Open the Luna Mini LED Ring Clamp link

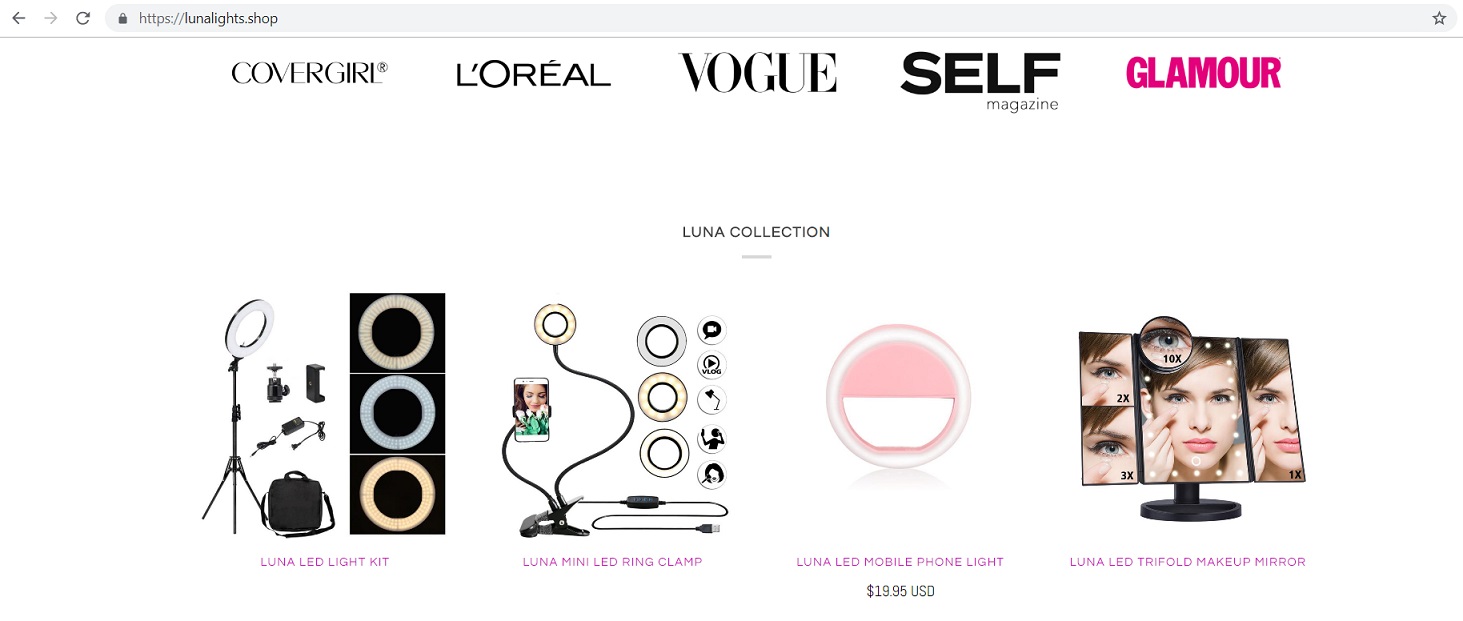coord(612,562)
